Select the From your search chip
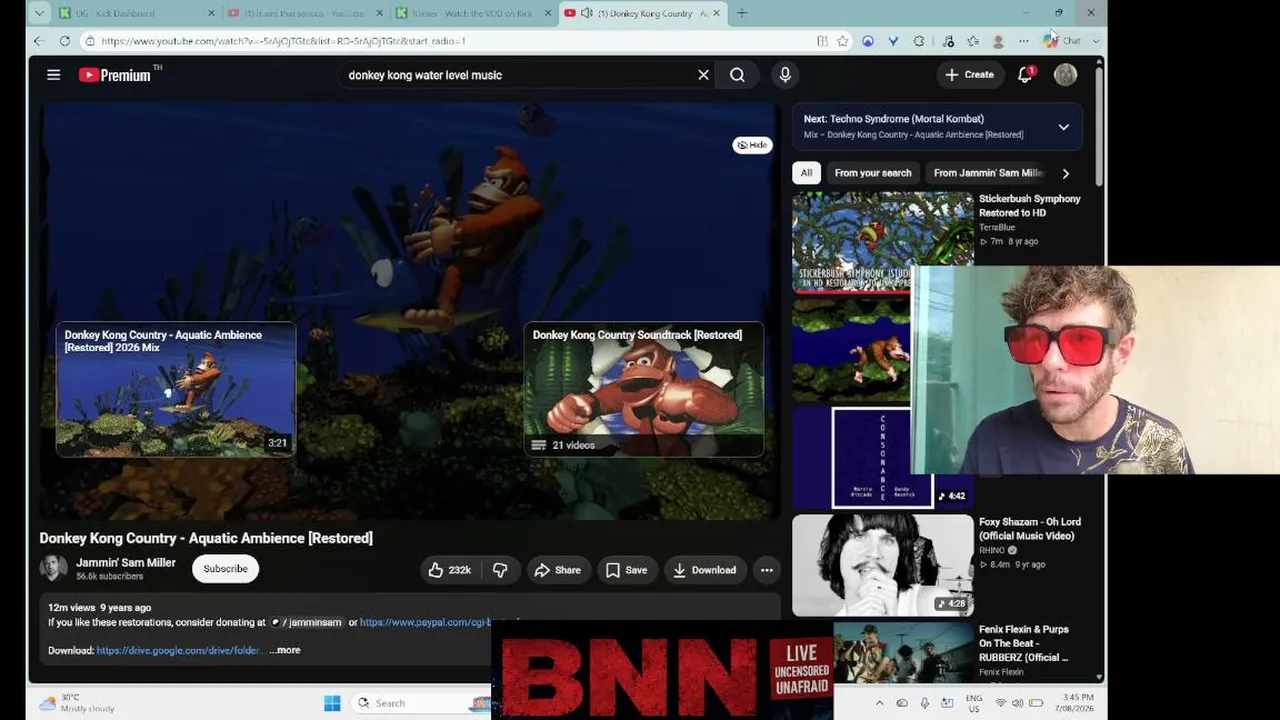Viewport: 1280px width, 720px height. [873, 173]
